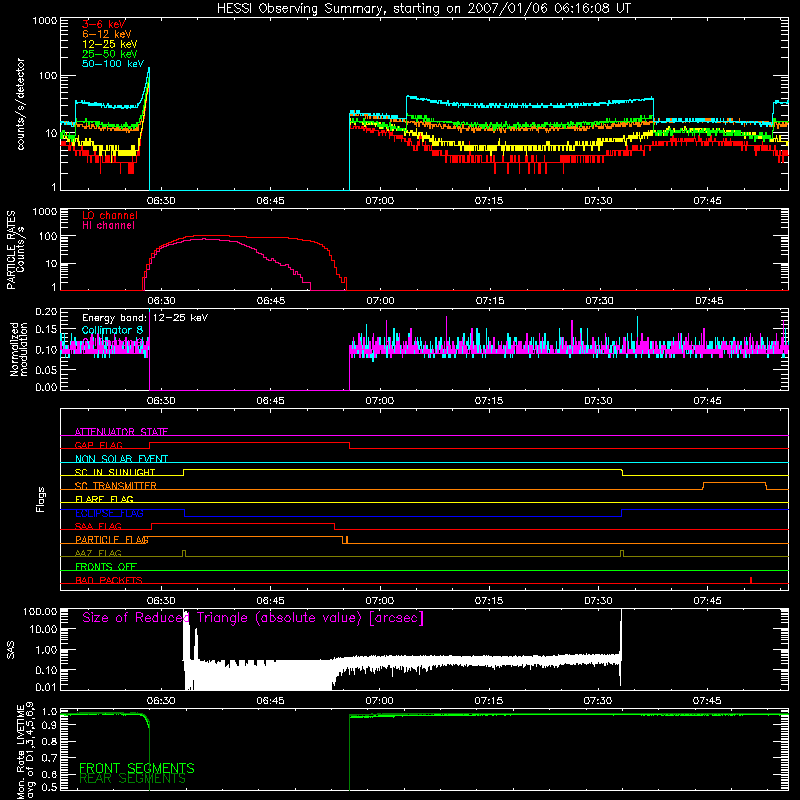Click the 'Normalized modulation' axis label
This screenshot has height=800, width=800.
tap(19, 349)
